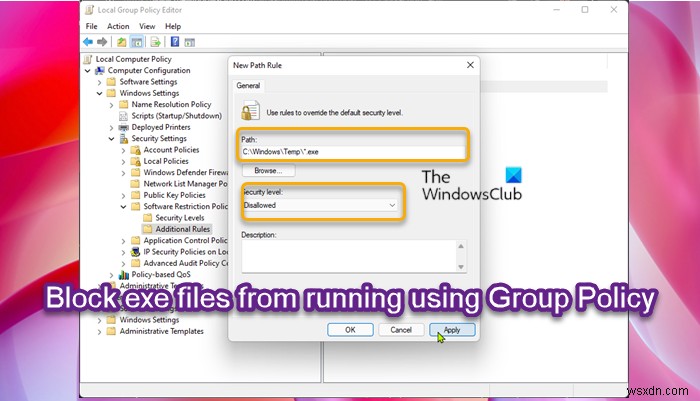Viewport: 700px width, 401px height.
Task: Select the lower Windows Settings tree item
Action: click(149, 320)
